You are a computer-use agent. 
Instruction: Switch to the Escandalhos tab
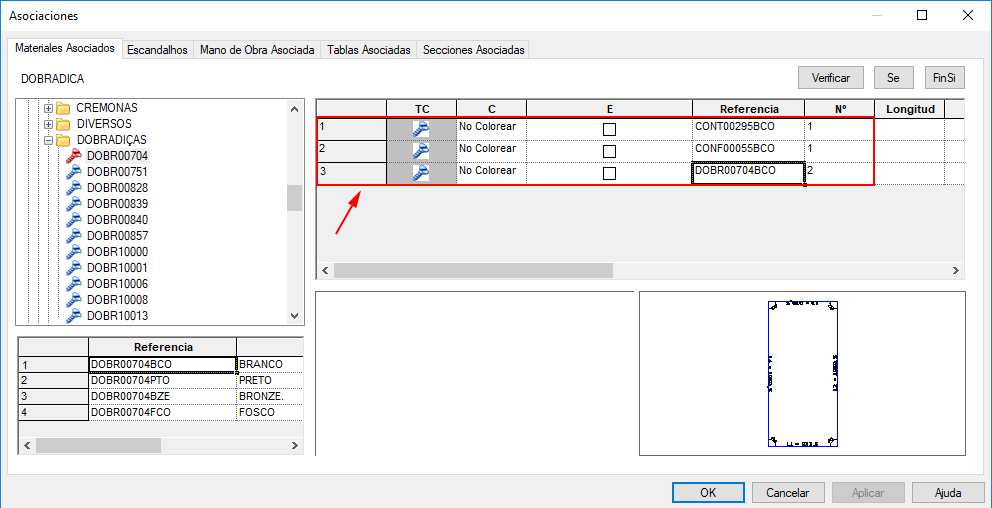point(157,50)
